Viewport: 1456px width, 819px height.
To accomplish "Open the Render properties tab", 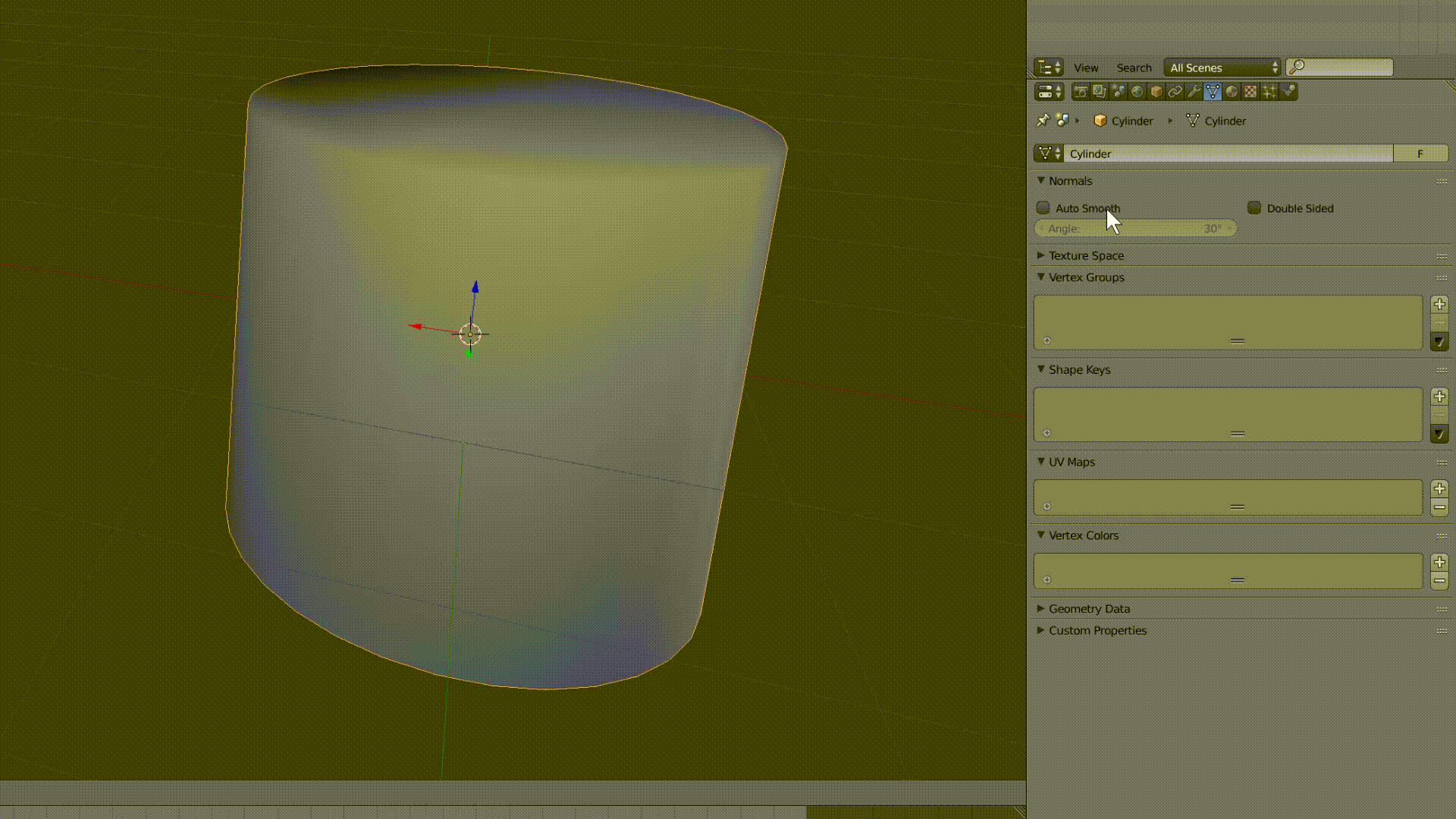I will point(1081,91).
